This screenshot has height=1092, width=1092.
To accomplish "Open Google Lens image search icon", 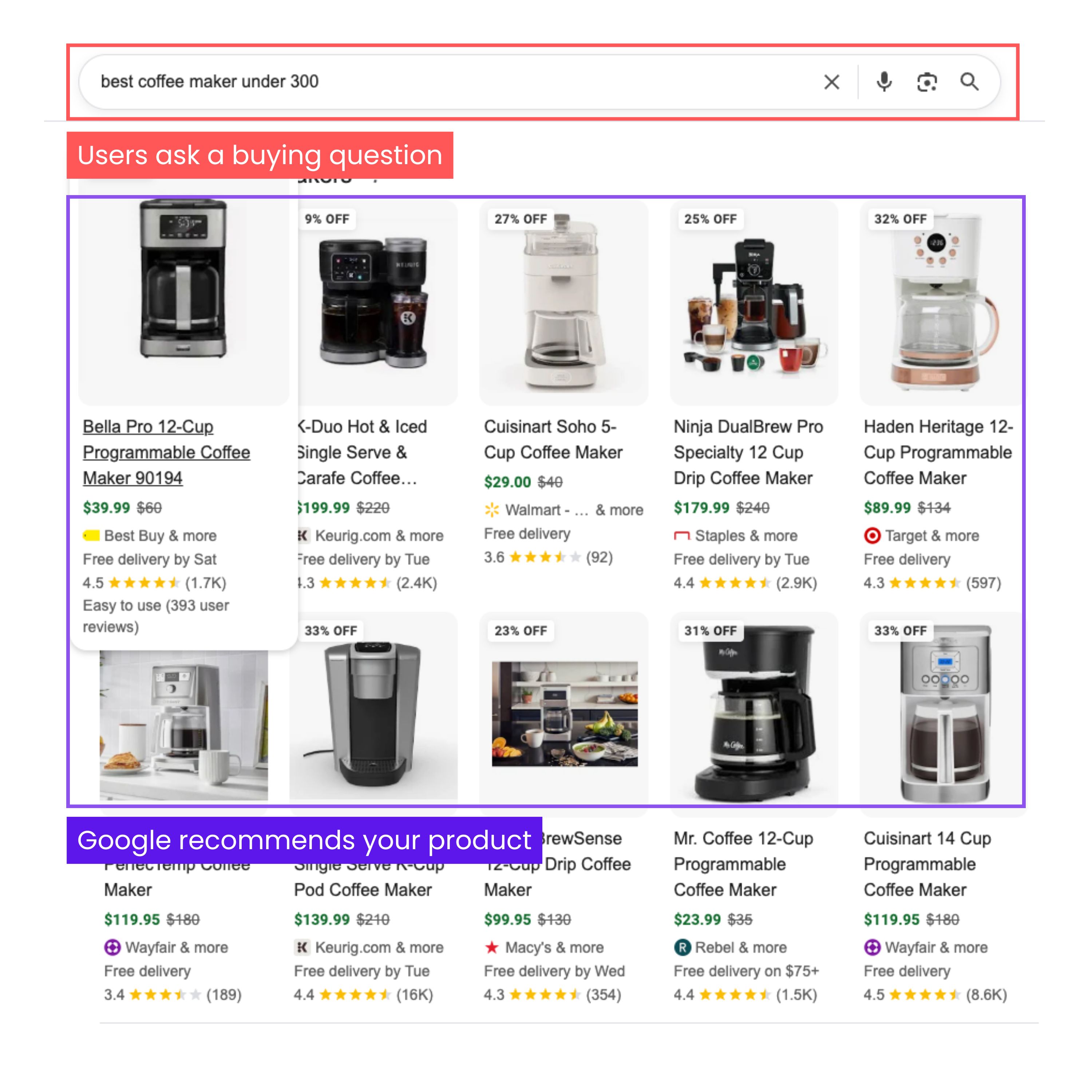I will (927, 83).
